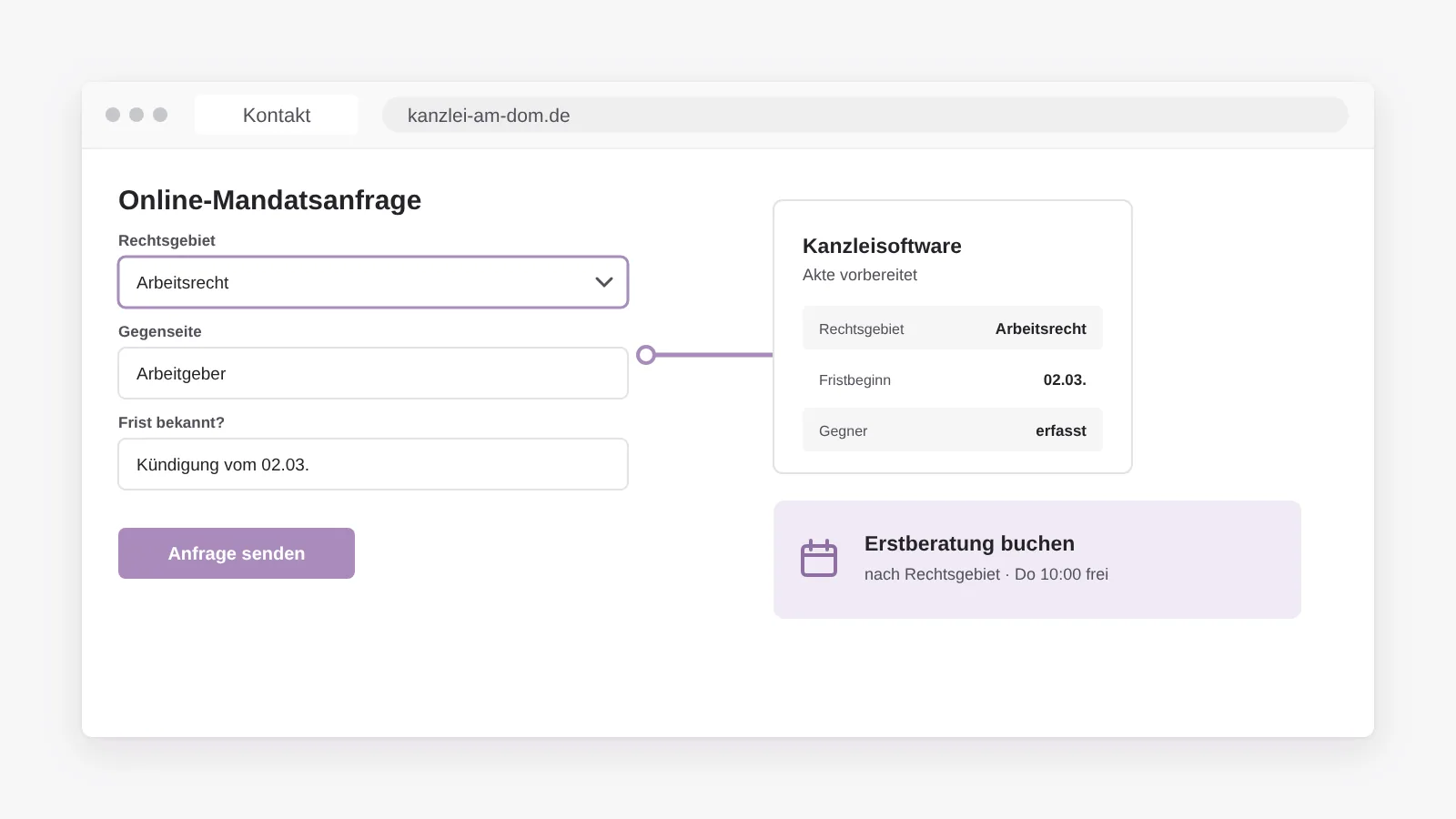
Task: Click the Frist bekannt field
Action: click(x=373, y=464)
